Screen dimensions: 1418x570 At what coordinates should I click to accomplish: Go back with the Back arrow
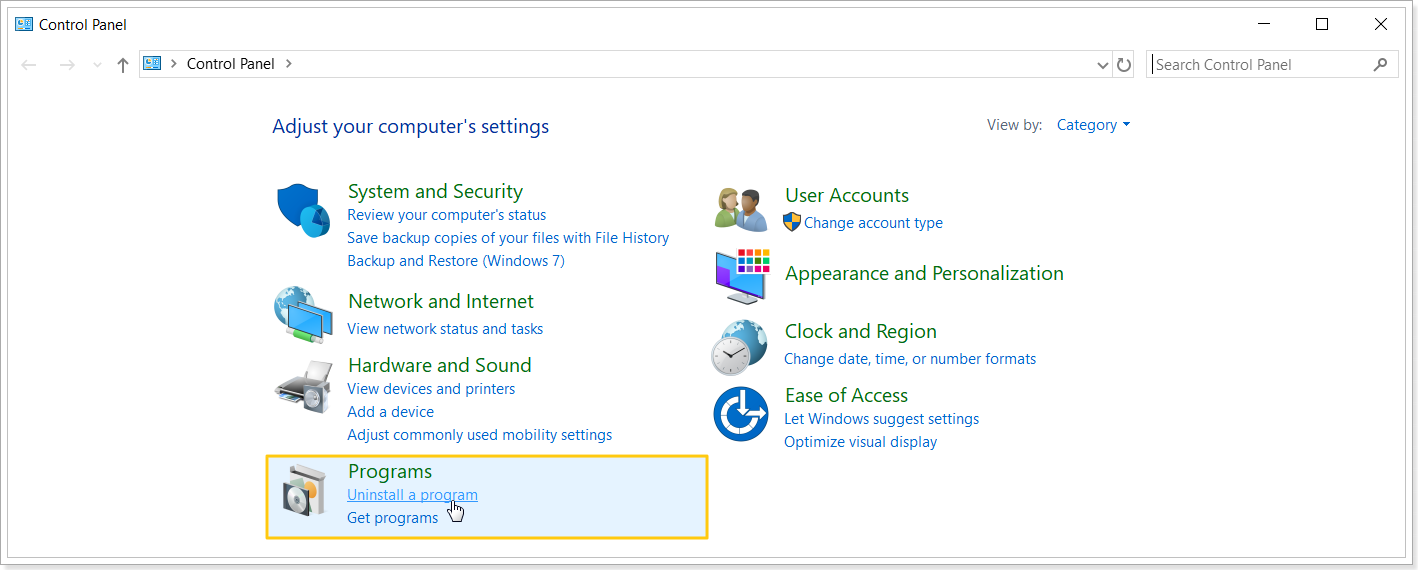coord(29,65)
